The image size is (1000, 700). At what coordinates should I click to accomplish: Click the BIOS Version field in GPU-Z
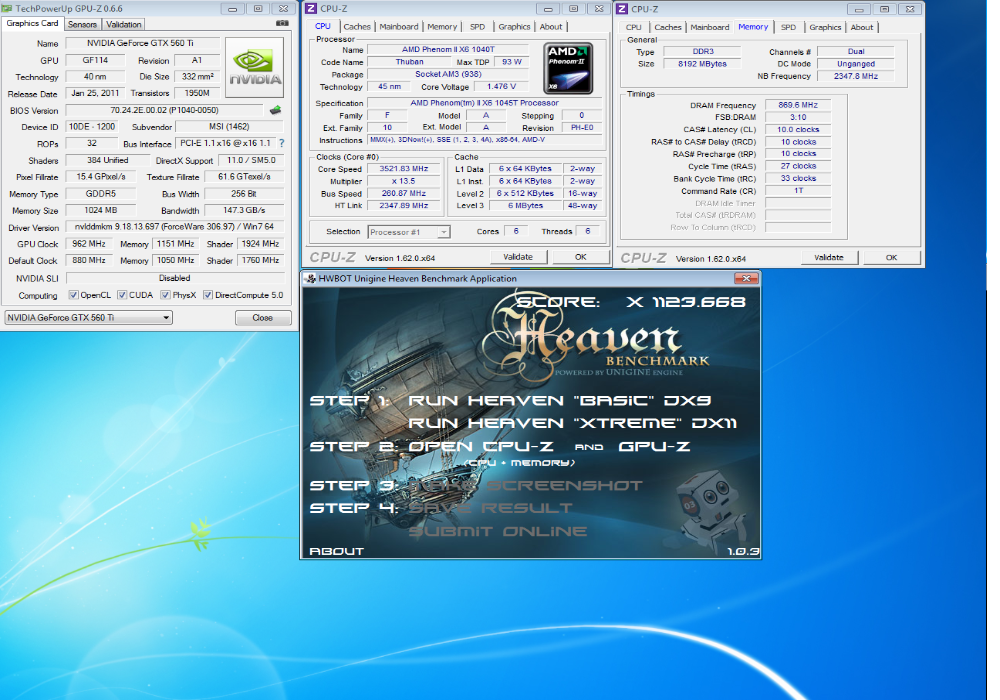tap(165, 110)
